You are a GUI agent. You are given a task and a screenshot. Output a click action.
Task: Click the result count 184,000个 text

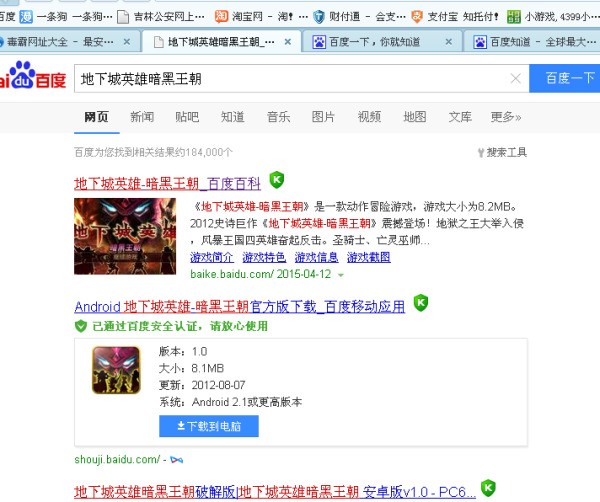pos(153,152)
